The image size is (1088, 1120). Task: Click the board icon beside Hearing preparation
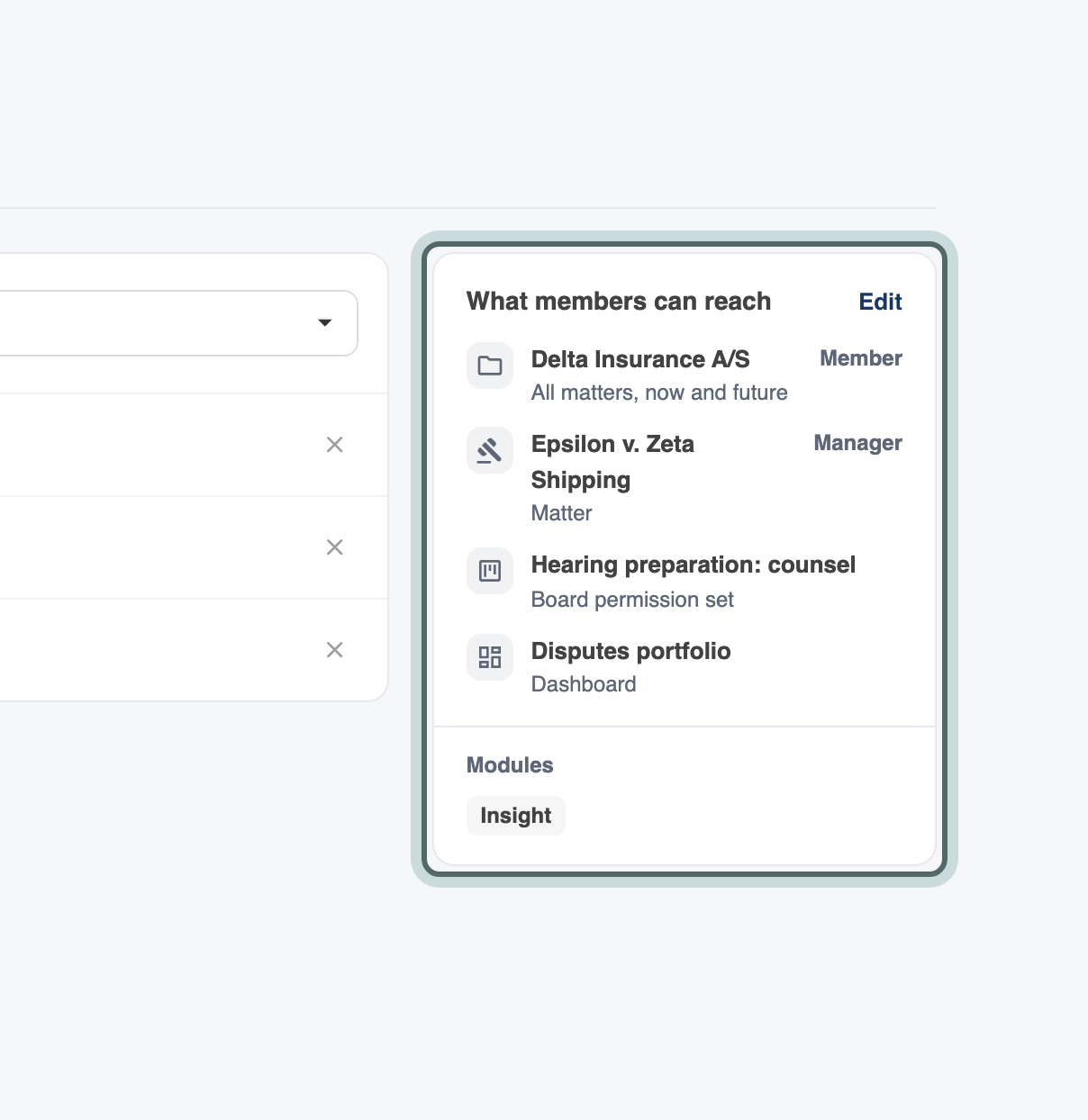490,571
